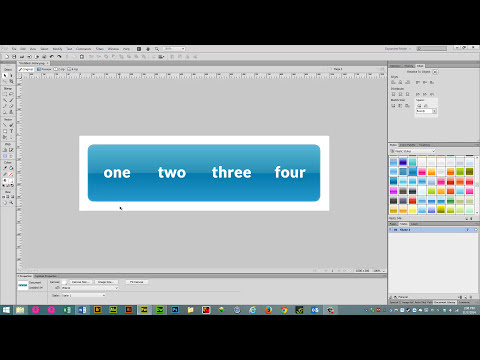Image resolution: width=480 pixels, height=360 pixels.
Task: Click the New document toolbar icon
Action: (x=7, y=57)
